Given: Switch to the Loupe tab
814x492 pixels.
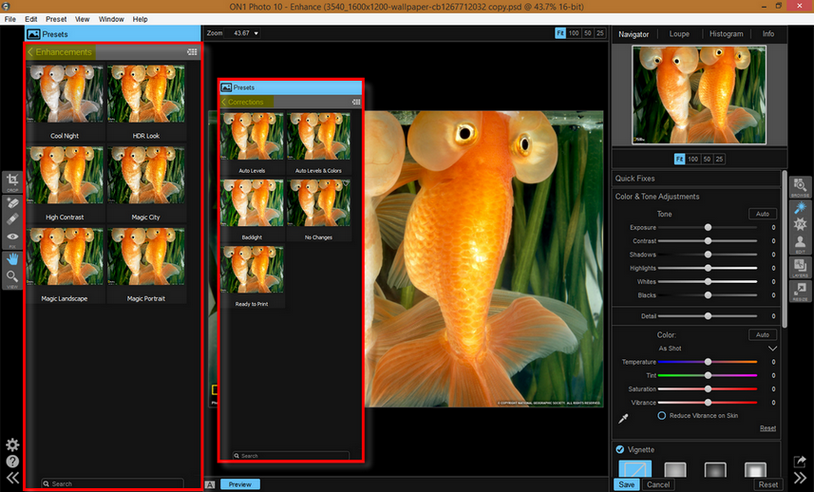Looking at the screenshot, I should (679, 34).
